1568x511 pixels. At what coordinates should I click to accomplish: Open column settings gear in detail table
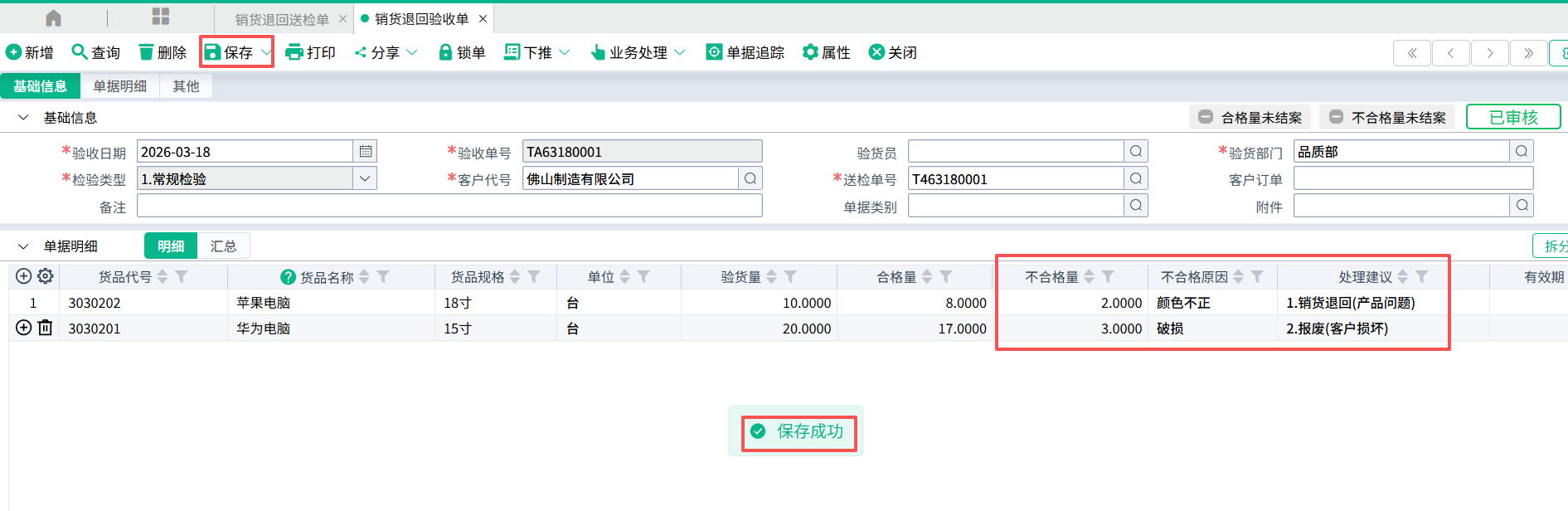(46, 276)
